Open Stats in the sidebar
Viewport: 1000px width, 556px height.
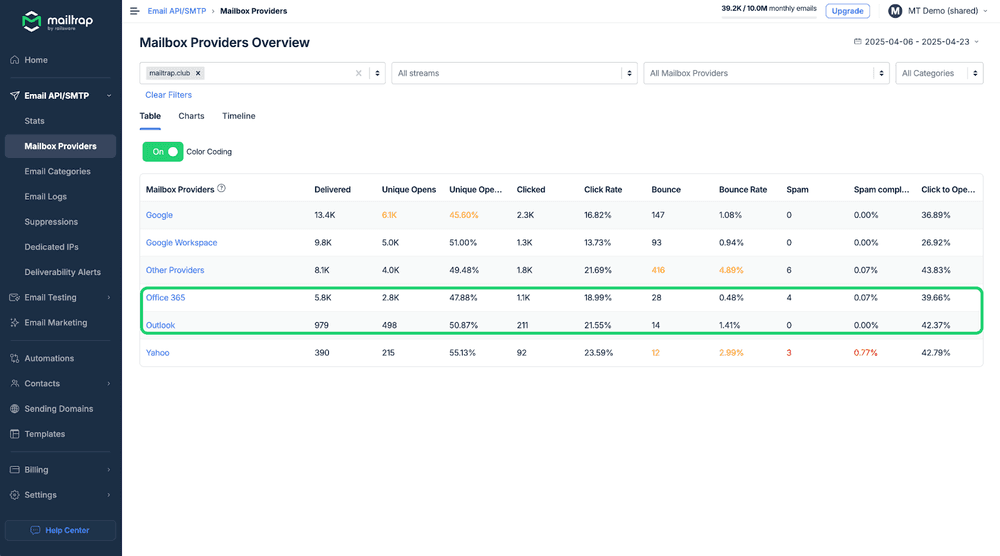(x=34, y=121)
